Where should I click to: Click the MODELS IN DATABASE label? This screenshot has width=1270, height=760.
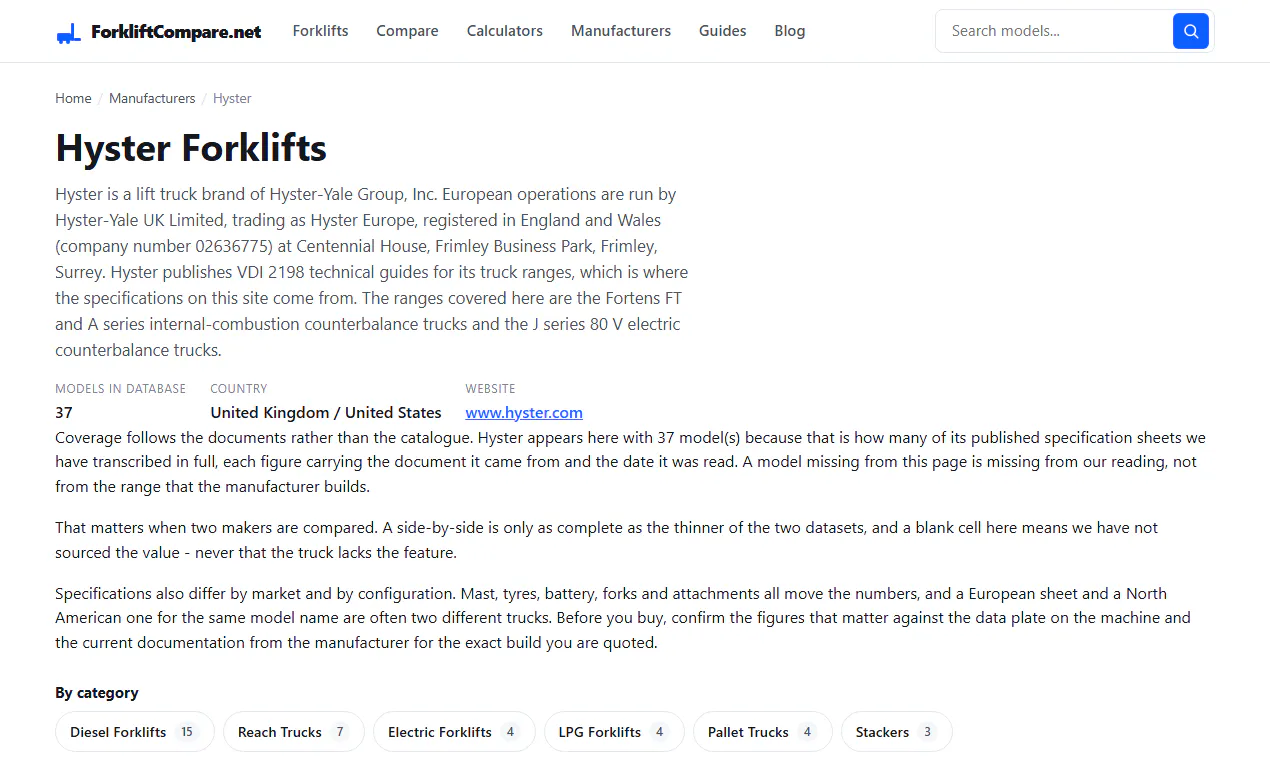(x=120, y=389)
